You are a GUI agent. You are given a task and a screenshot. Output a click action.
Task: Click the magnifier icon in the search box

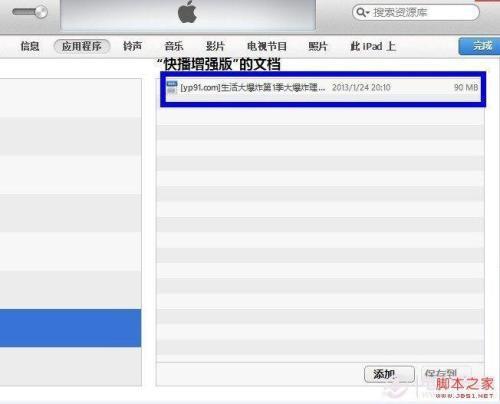point(360,12)
